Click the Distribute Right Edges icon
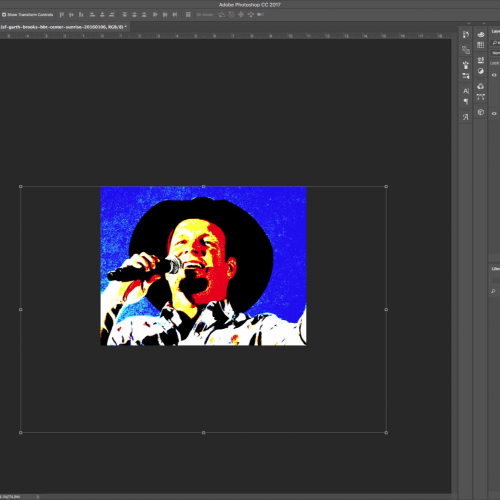This screenshot has height=500, width=500. 175,15
